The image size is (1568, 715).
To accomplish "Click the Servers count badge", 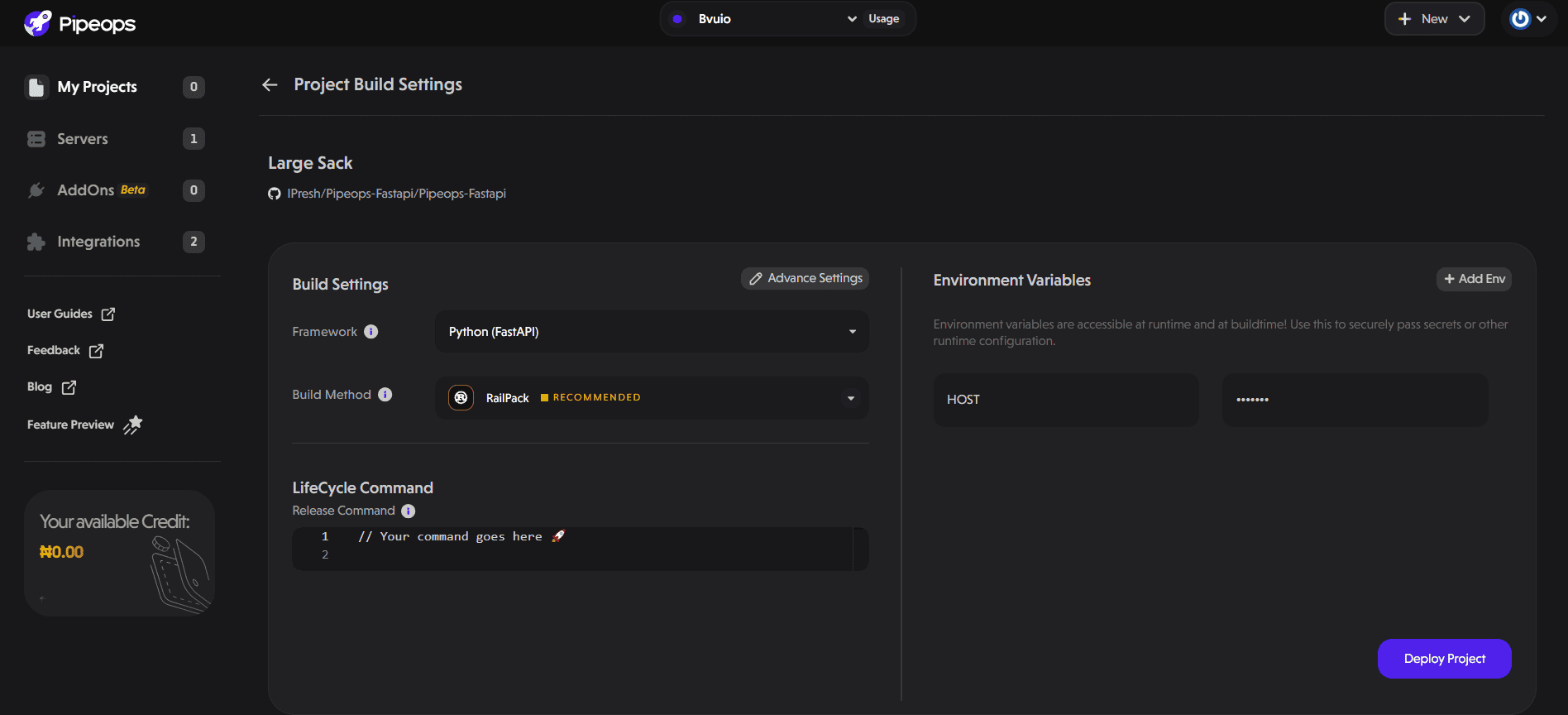I will click(194, 139).
